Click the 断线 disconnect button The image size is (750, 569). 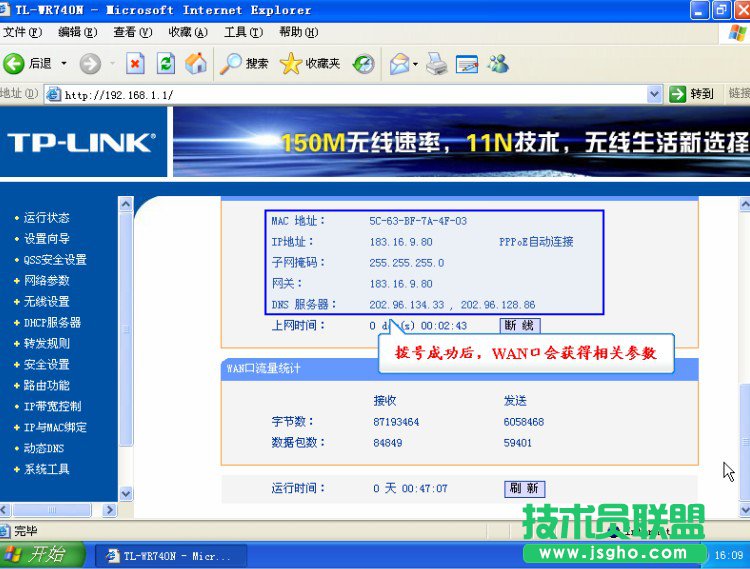click(x=520, y=326)
